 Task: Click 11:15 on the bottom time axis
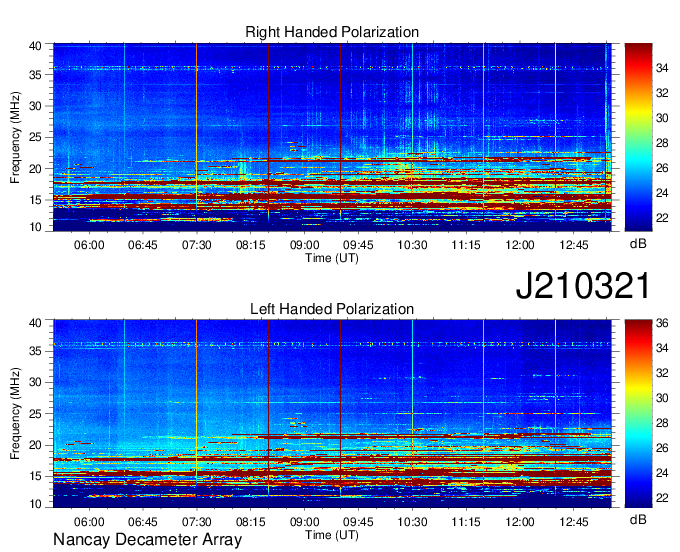[x=466, y=522]
